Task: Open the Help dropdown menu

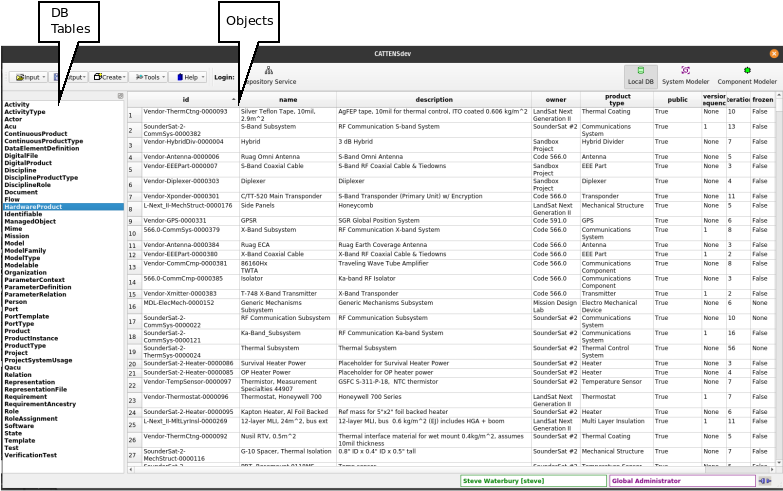Action: click(188, 77)
